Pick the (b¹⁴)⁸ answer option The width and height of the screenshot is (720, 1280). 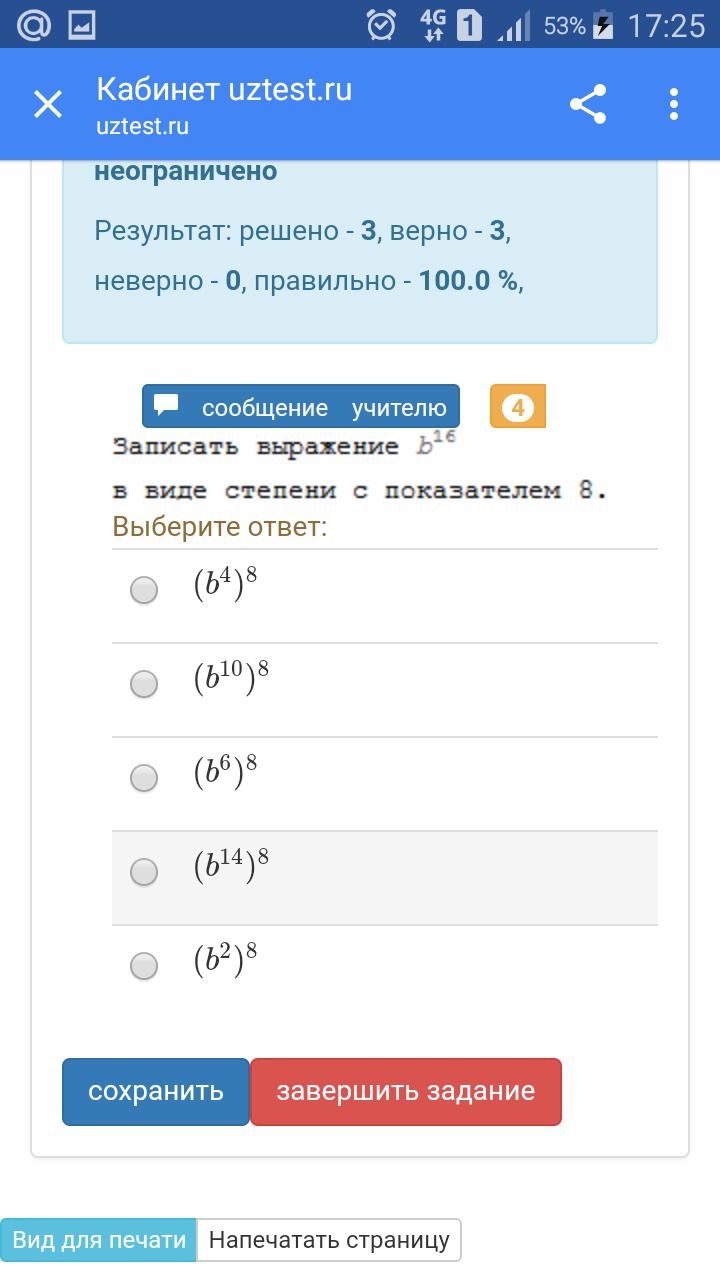tap(145, 872)
